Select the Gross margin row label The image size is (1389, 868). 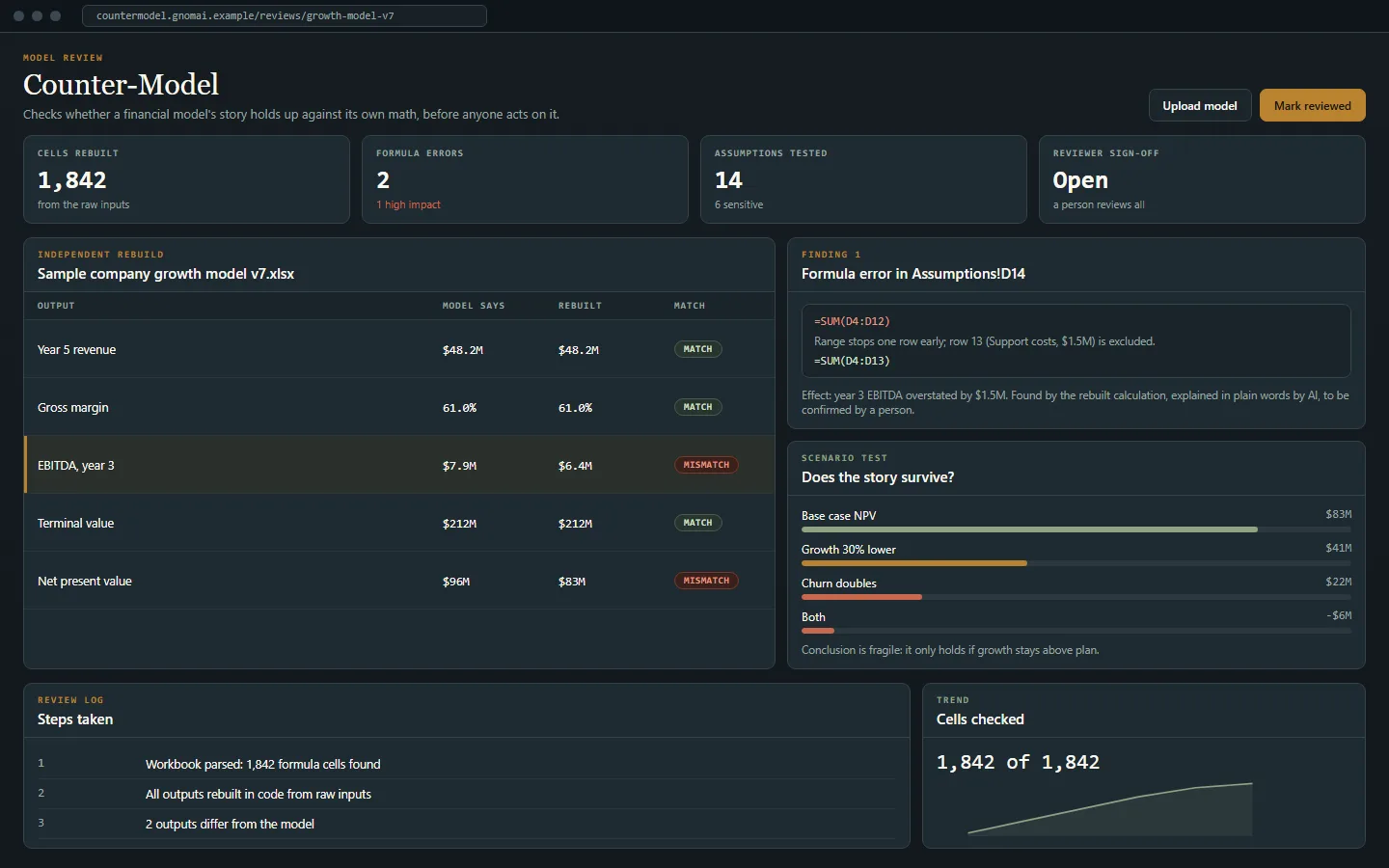pos(73,408)
